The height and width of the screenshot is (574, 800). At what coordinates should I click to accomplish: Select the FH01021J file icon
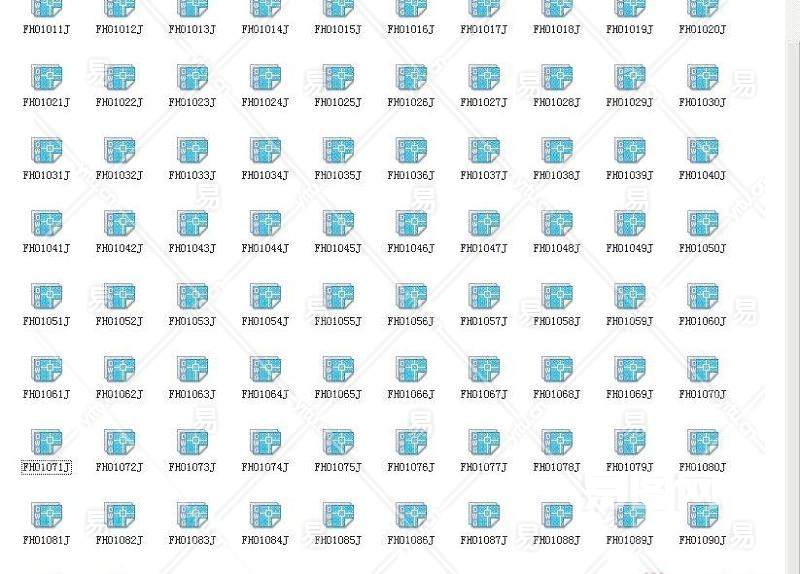point(46,77)
